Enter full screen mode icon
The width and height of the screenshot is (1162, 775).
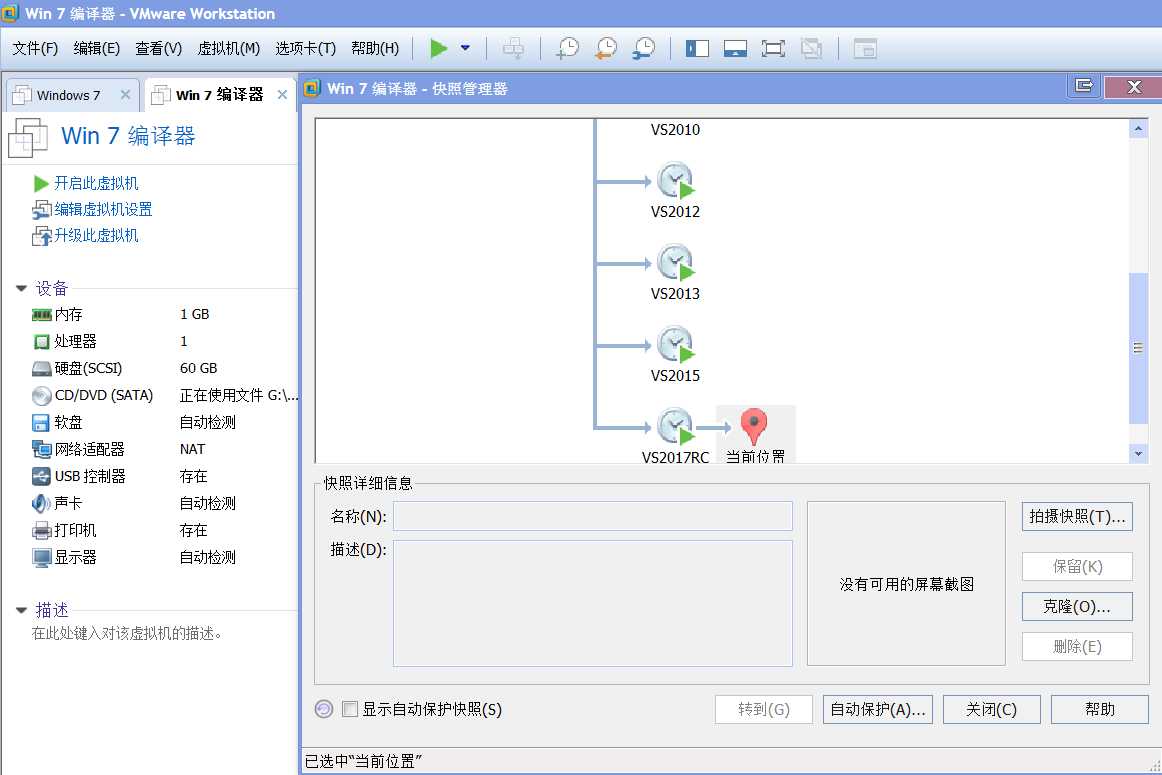click(x=773, y=49)
